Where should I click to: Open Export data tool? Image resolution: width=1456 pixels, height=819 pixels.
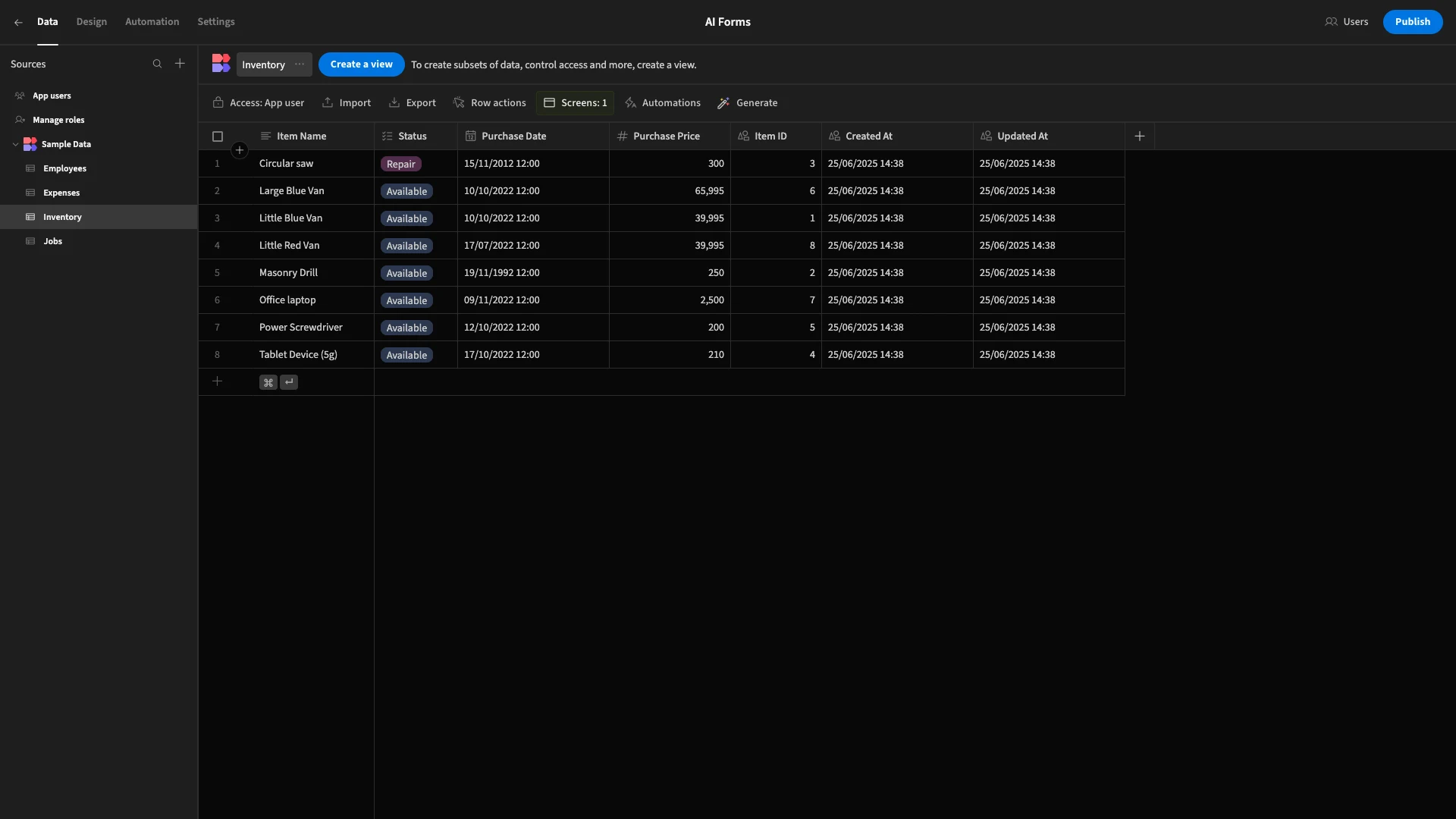click(x=413, y=103)
